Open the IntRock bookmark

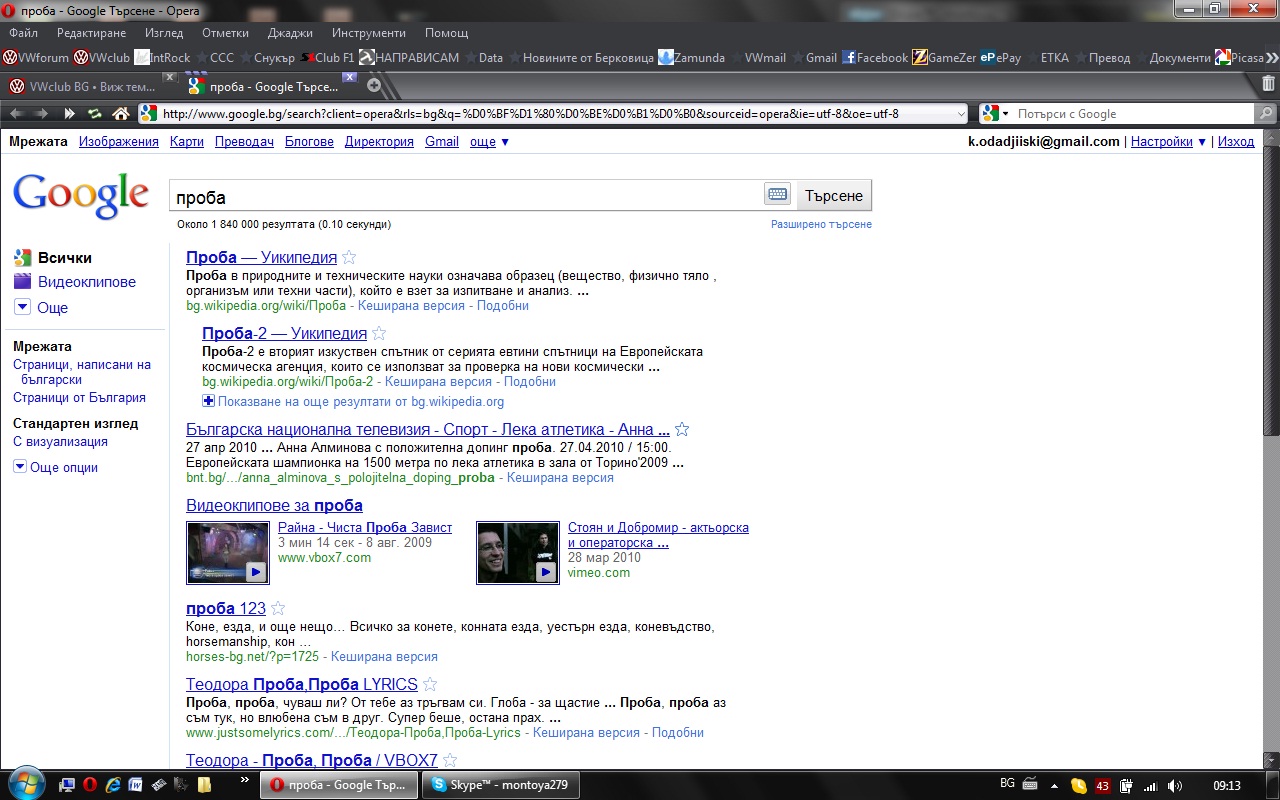(x=162, y=58)
